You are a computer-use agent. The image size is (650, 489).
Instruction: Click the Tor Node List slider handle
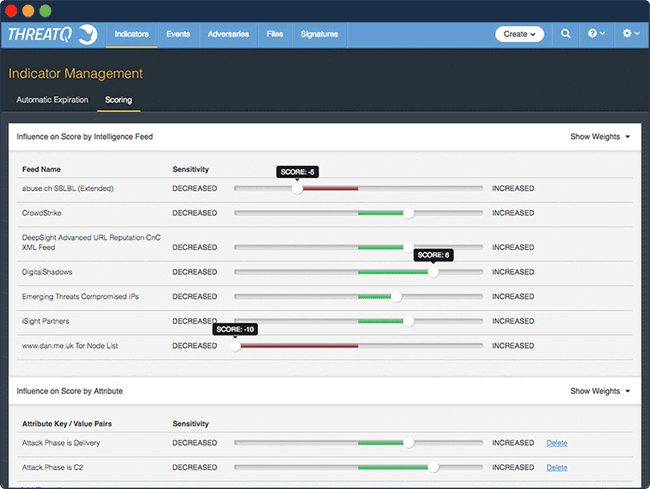(236, 346)
